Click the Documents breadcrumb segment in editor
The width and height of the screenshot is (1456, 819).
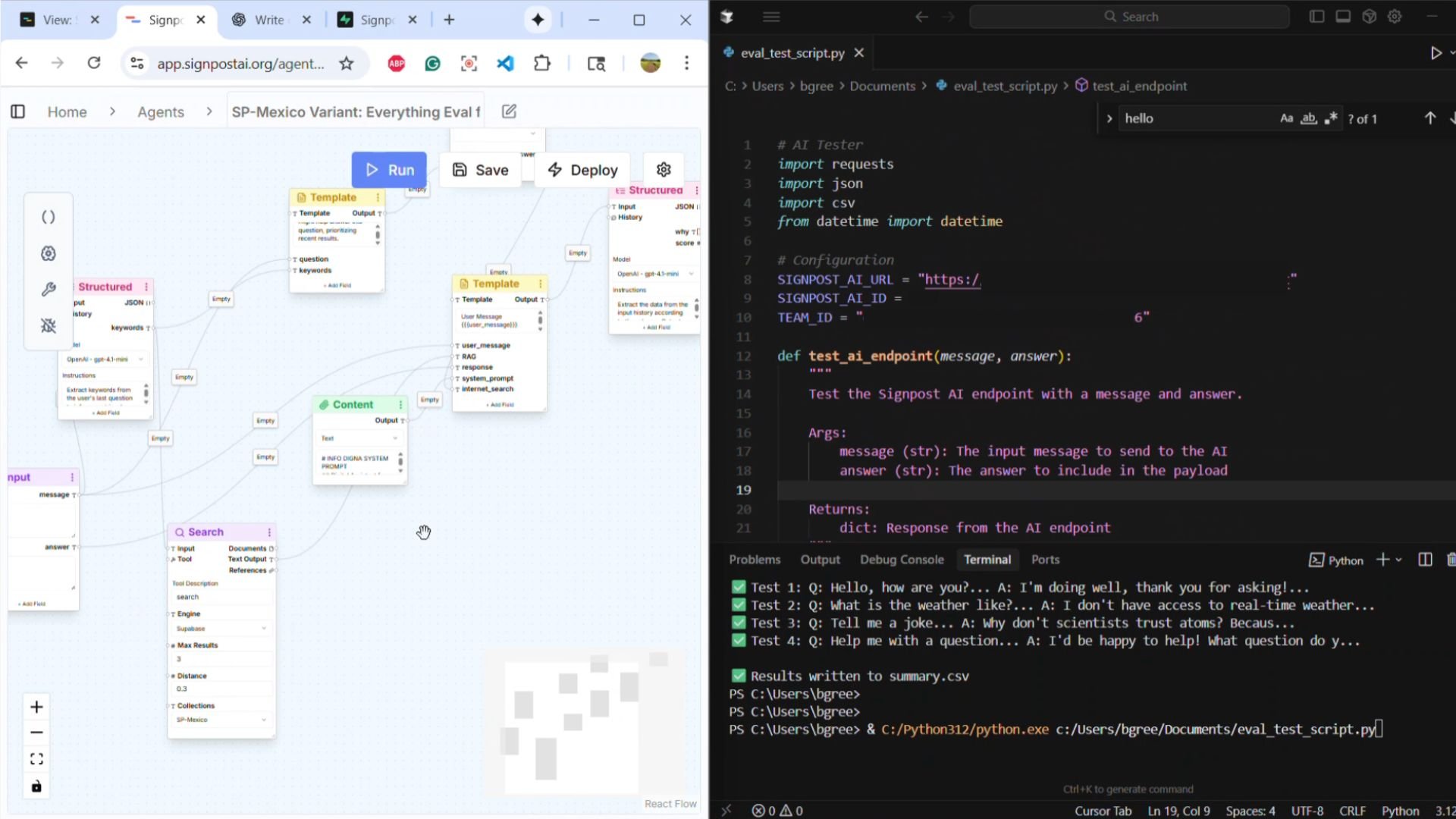(x=882, y=86)
